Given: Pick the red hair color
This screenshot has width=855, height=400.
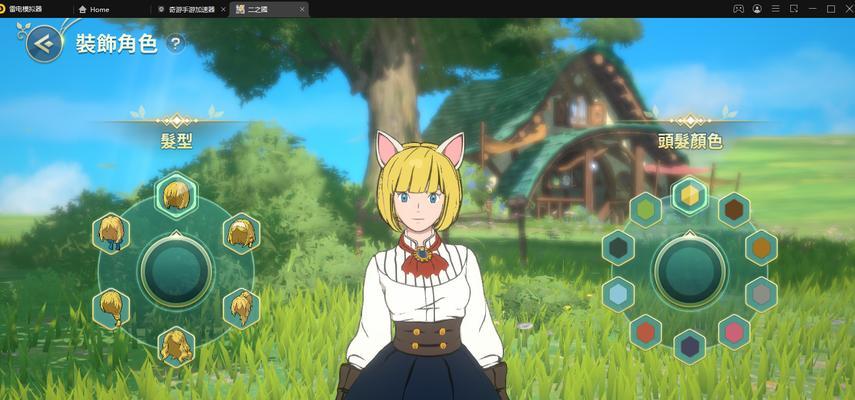Looking at the screenshot, I should pyautogui.click(x=646, y=332).
